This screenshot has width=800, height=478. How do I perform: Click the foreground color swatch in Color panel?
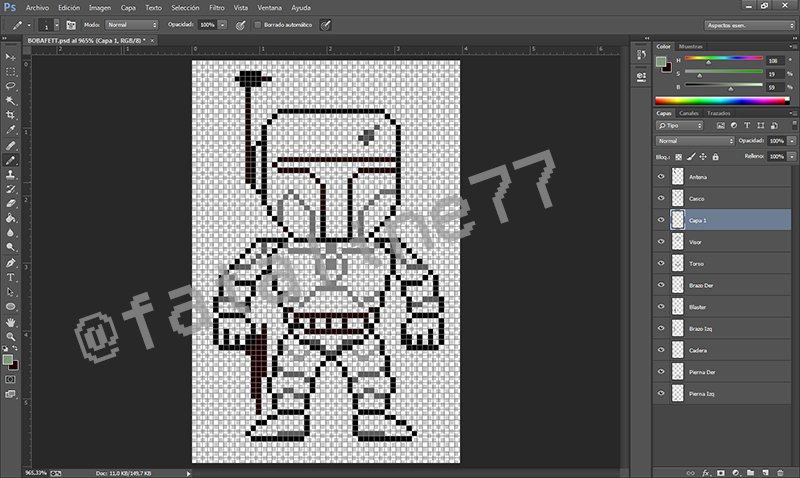pos(661,62)
